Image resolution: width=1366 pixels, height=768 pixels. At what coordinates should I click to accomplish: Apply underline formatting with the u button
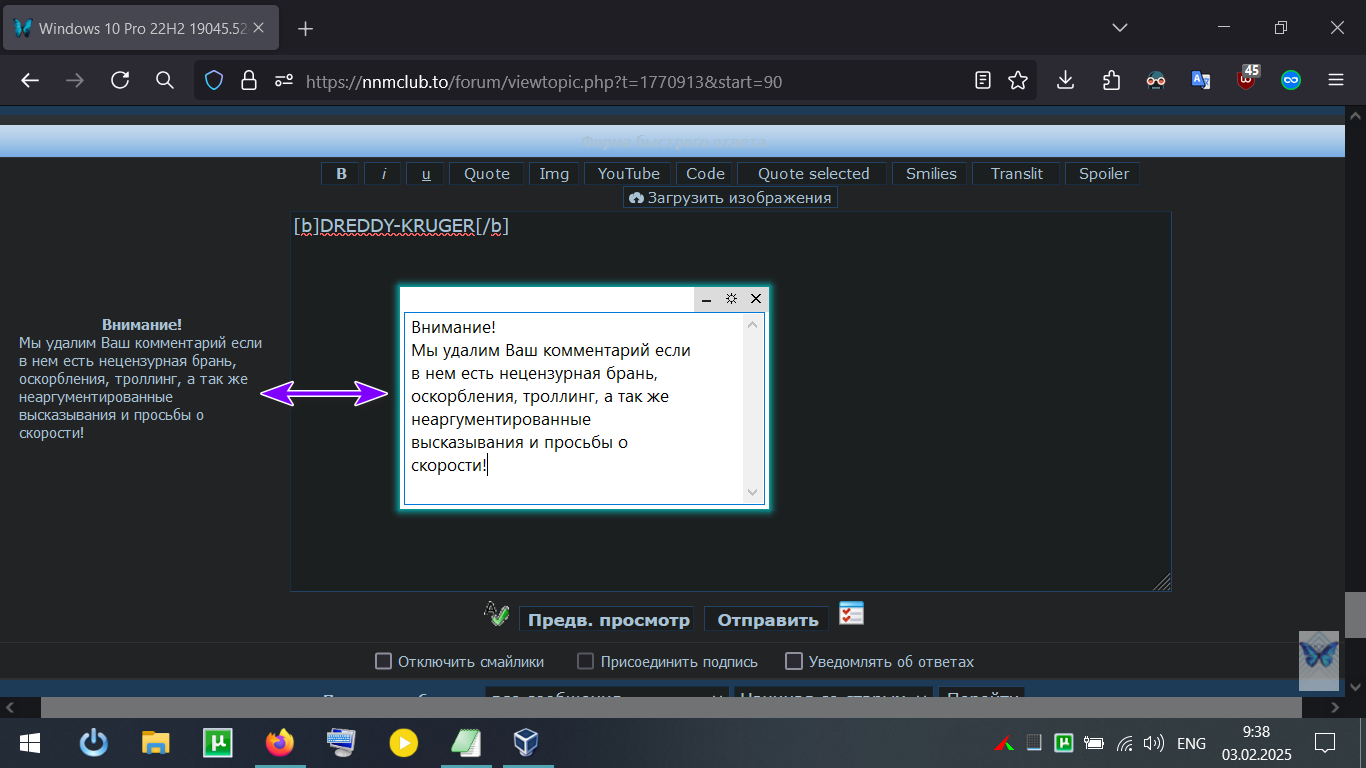point(426,174)
